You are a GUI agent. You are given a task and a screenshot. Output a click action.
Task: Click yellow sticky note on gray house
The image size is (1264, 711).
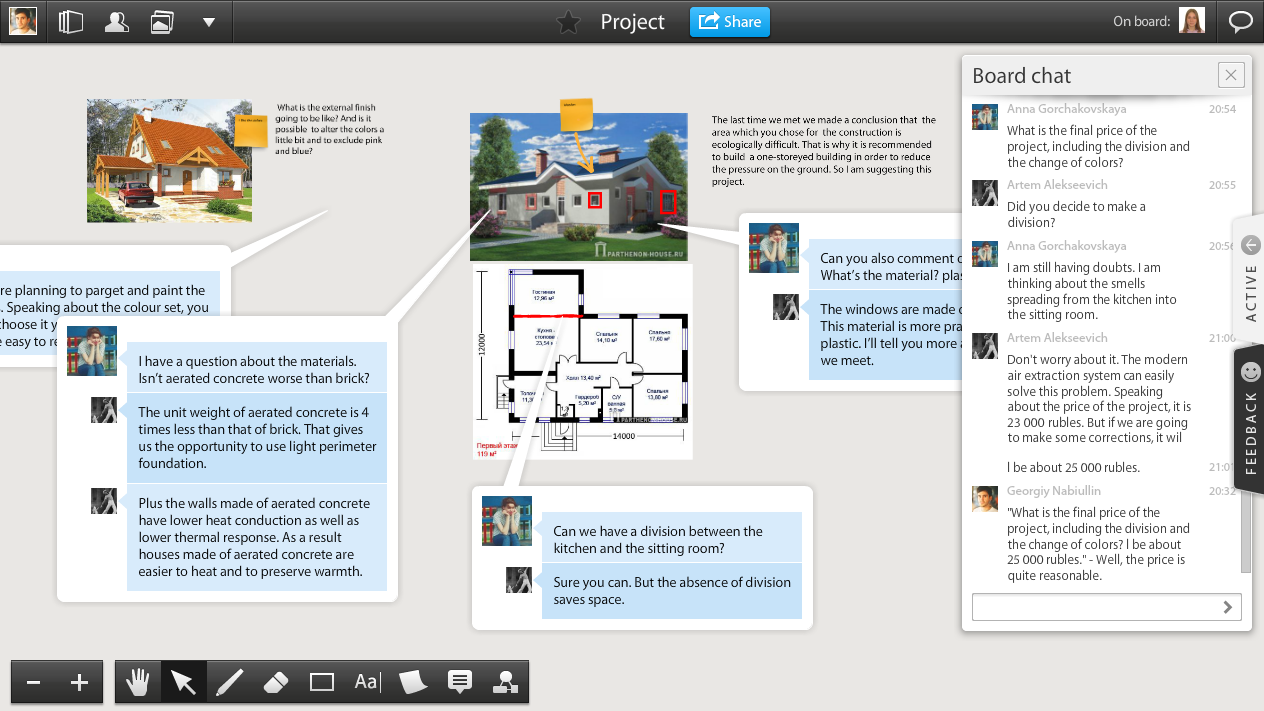tap(576, 115)
